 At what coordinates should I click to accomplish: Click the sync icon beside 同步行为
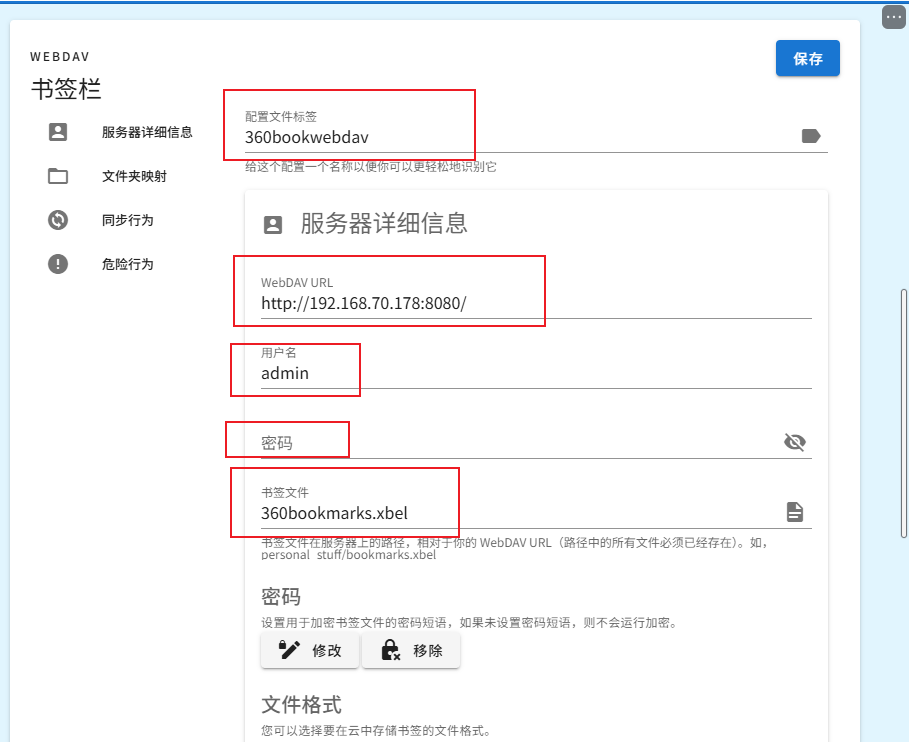pos(58,220)
